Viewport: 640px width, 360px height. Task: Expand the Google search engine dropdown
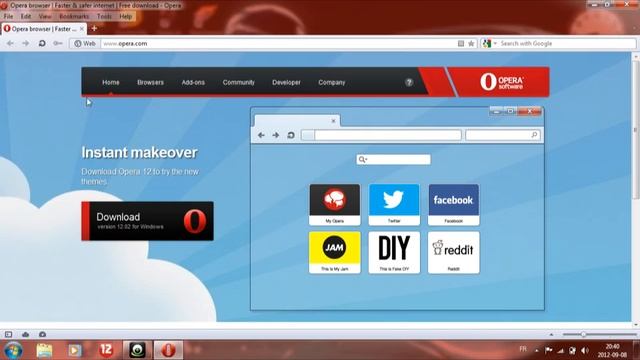point(495,43)
